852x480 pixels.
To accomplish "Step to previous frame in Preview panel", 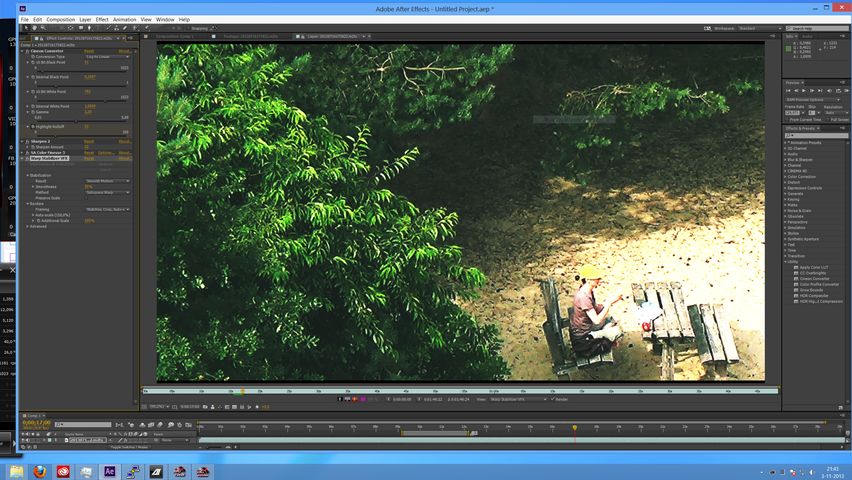I will click(x=796, y=91).
